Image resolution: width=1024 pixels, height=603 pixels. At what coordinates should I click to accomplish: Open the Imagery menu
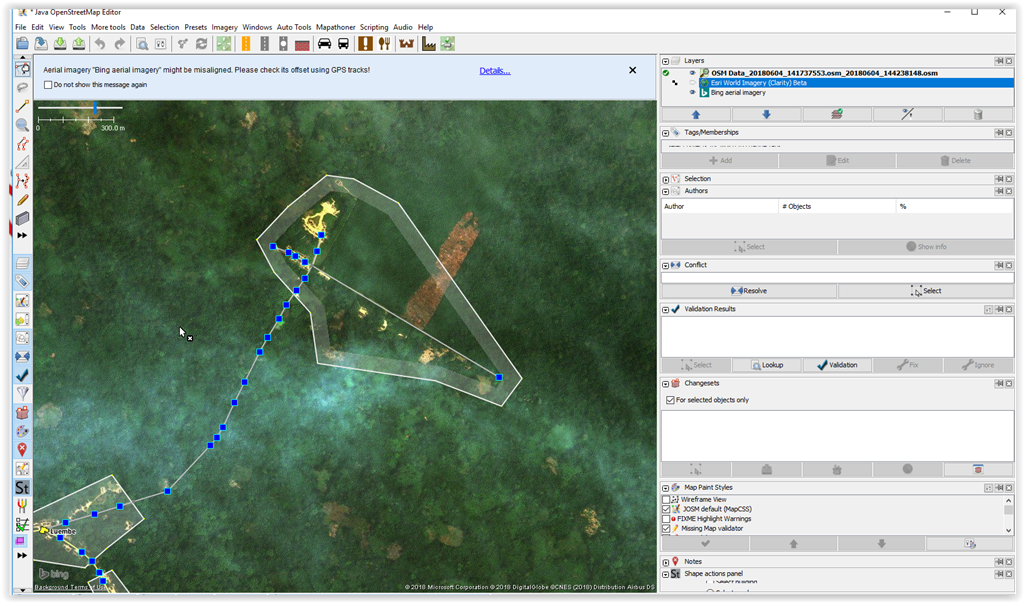pyautogui.click(x=224, y=27)
